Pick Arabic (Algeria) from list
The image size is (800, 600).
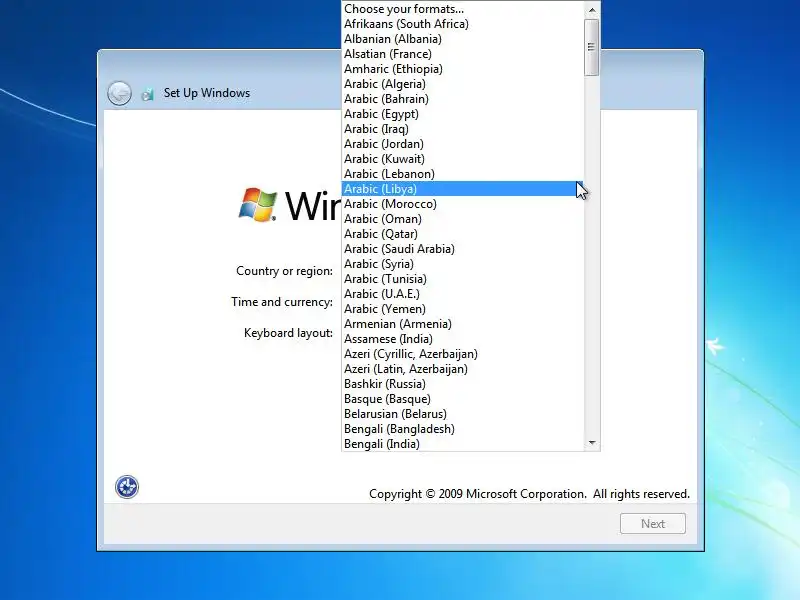tap(462, 84)
